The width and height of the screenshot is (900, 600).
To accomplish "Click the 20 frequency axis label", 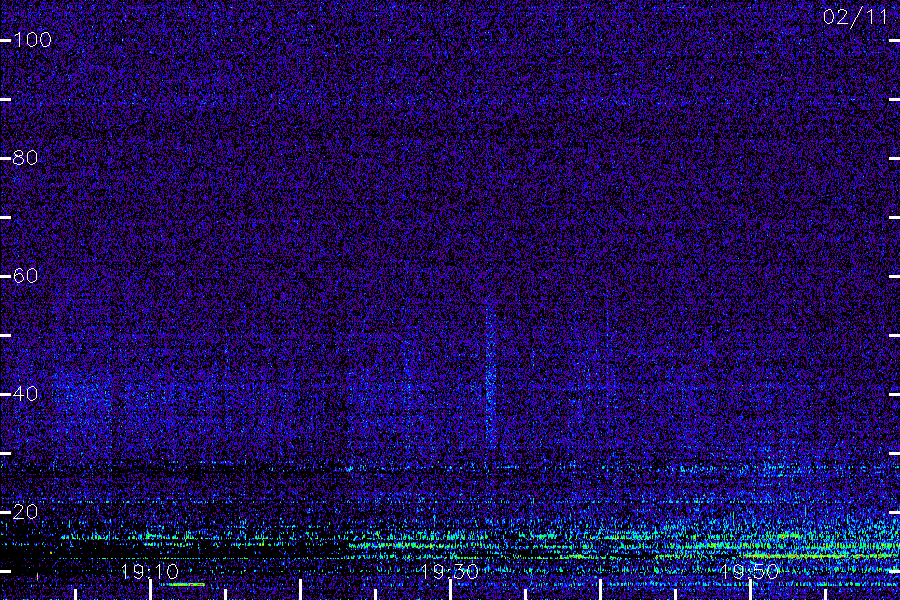I will pyautogui.click(x=25, y=512).
